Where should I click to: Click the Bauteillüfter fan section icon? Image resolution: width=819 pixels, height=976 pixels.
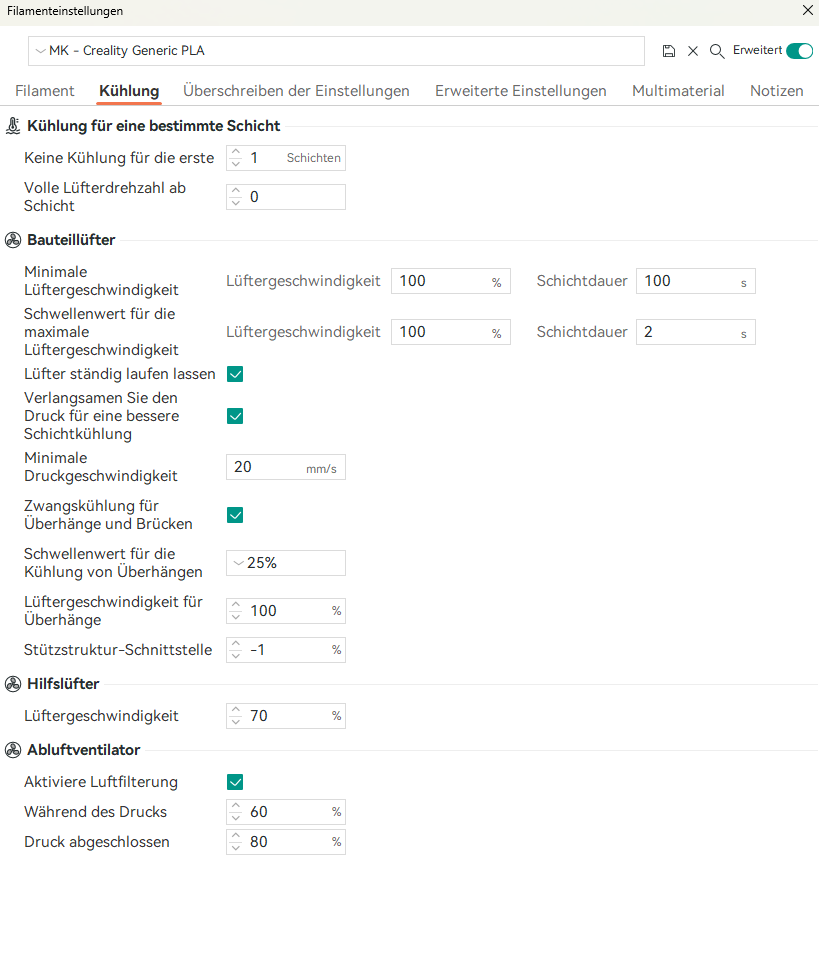[x=13, y=240]
